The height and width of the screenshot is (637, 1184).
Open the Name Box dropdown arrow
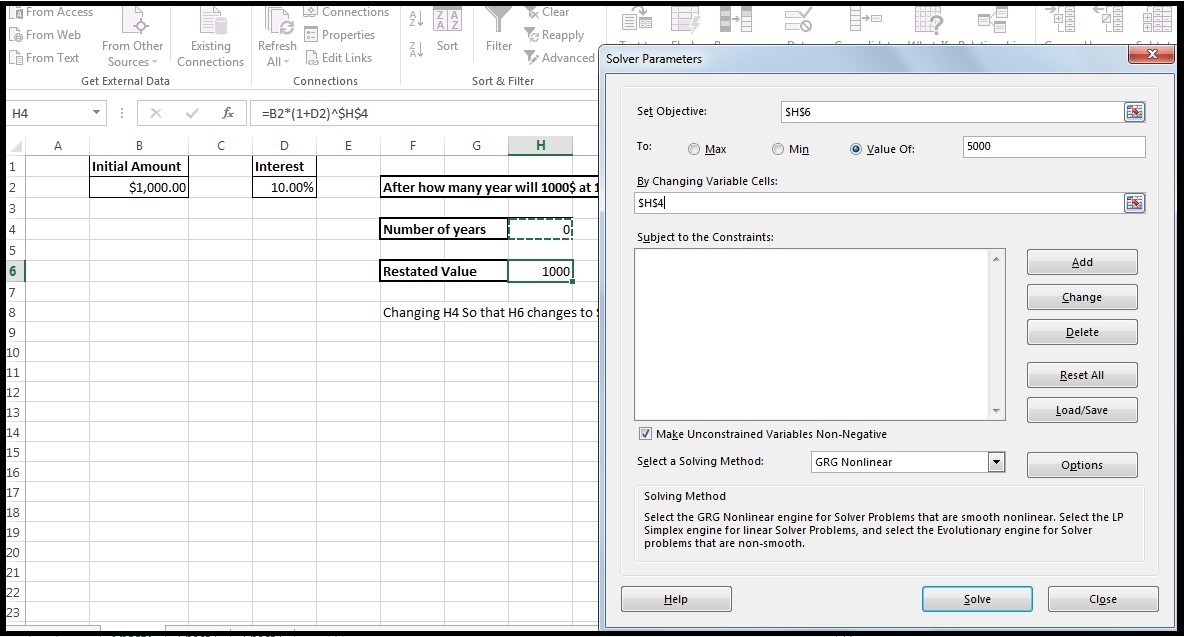tap(96, 112)
